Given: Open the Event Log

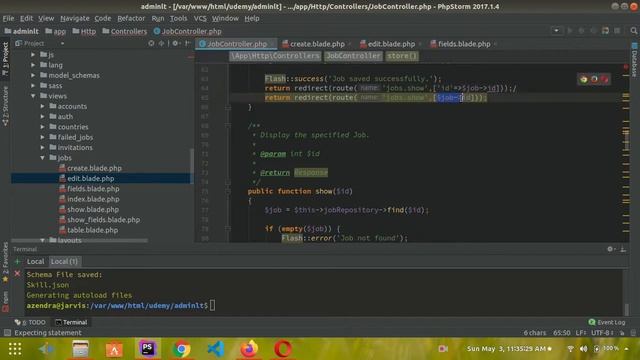Looking at the screenshot, I should pos(607,322).
